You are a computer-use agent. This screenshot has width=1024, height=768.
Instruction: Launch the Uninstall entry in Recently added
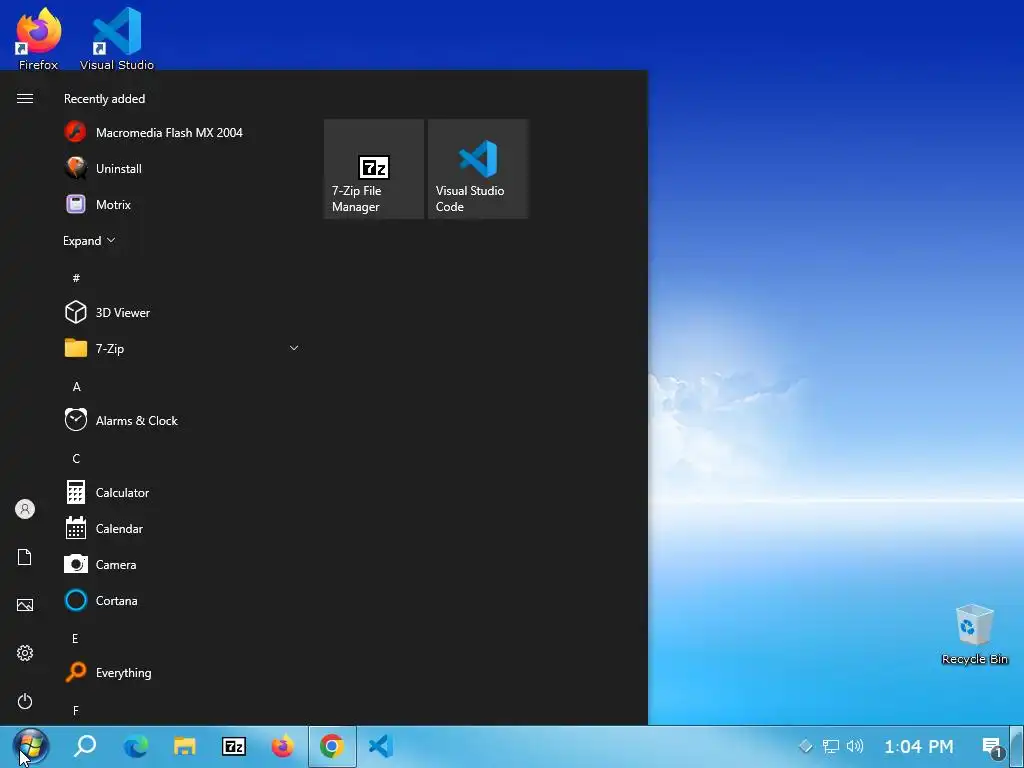183,168
